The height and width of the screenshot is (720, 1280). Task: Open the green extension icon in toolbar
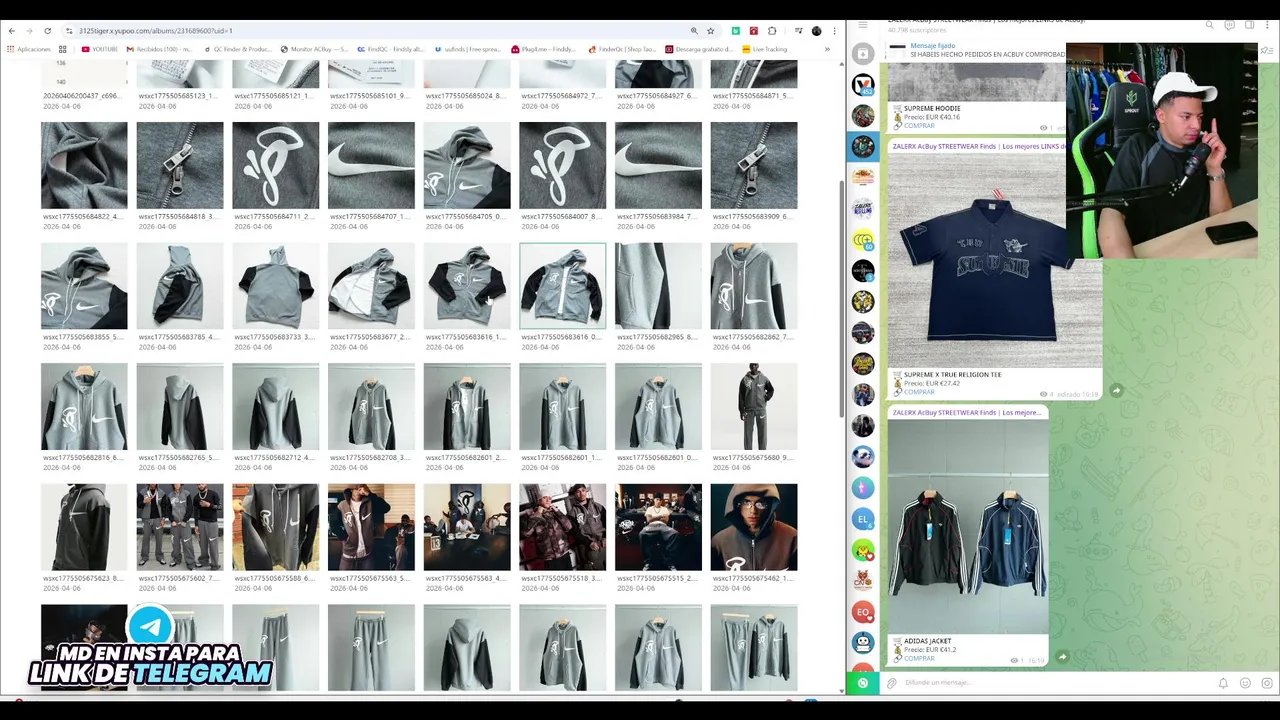click(736, 31)
